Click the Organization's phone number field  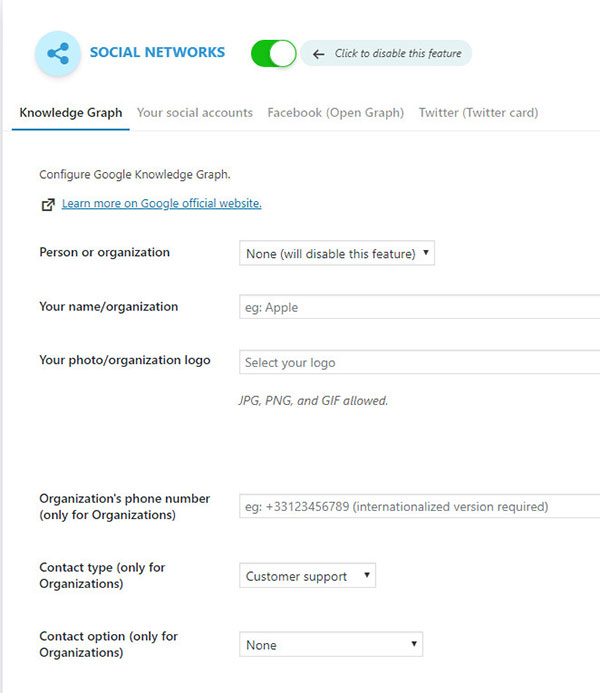[420, 507]
